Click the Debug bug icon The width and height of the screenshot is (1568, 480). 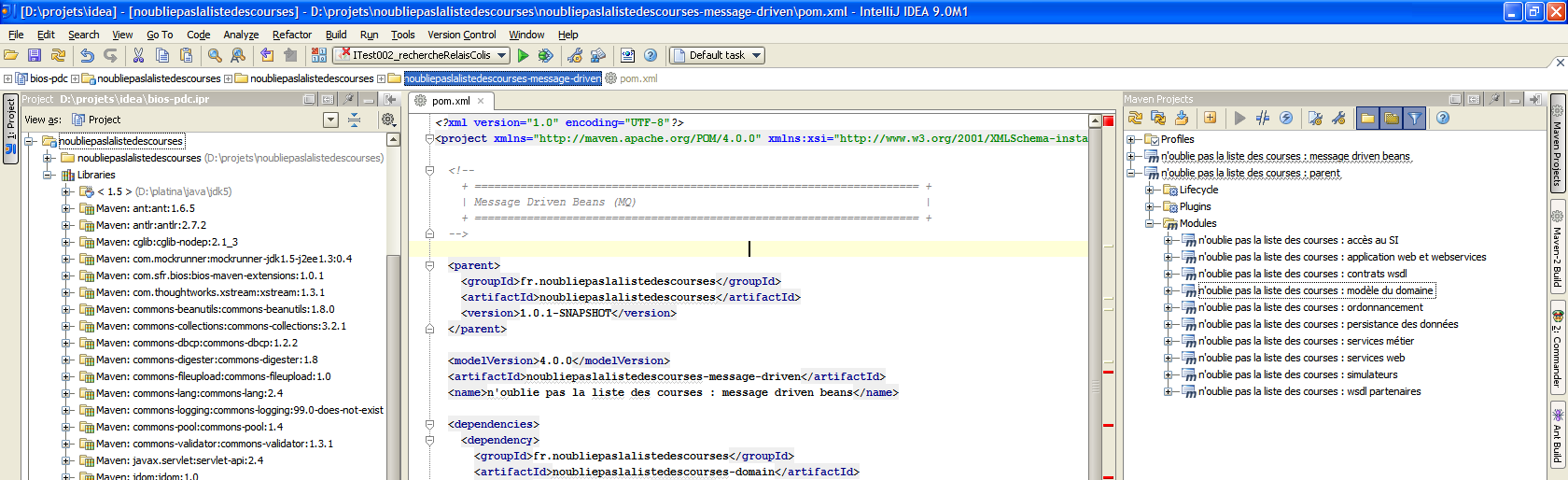coord(546,56)
